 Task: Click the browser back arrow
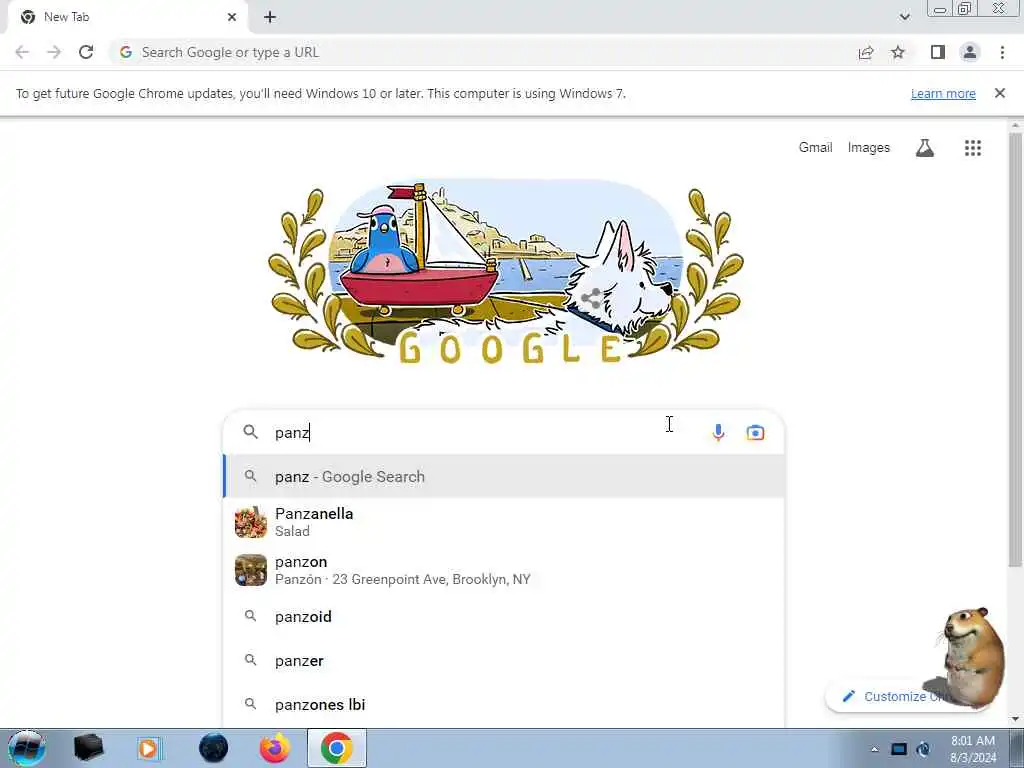22,52
